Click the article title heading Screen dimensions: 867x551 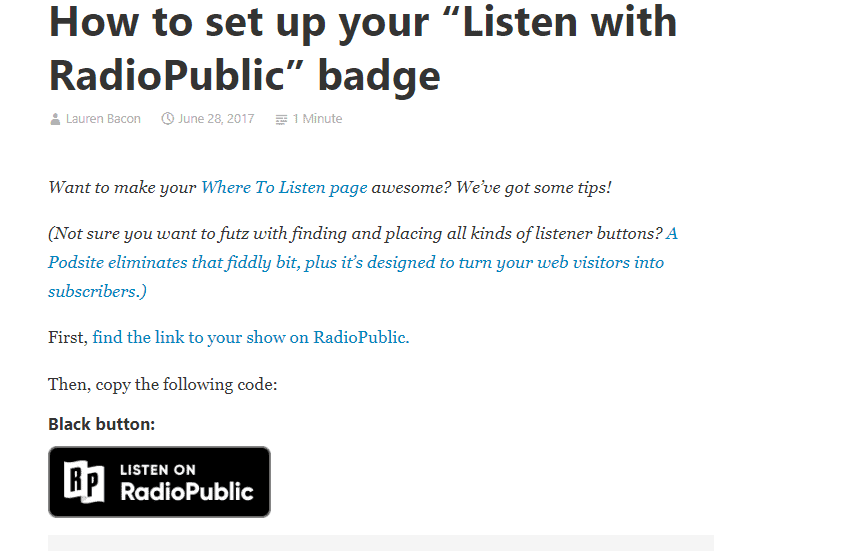point(362,48)
